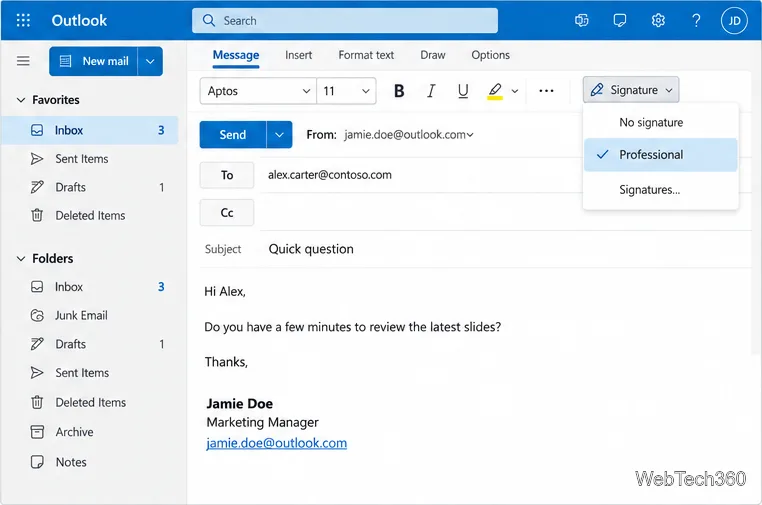
Task: Open the Help question mark
Action: pos(696,20)
